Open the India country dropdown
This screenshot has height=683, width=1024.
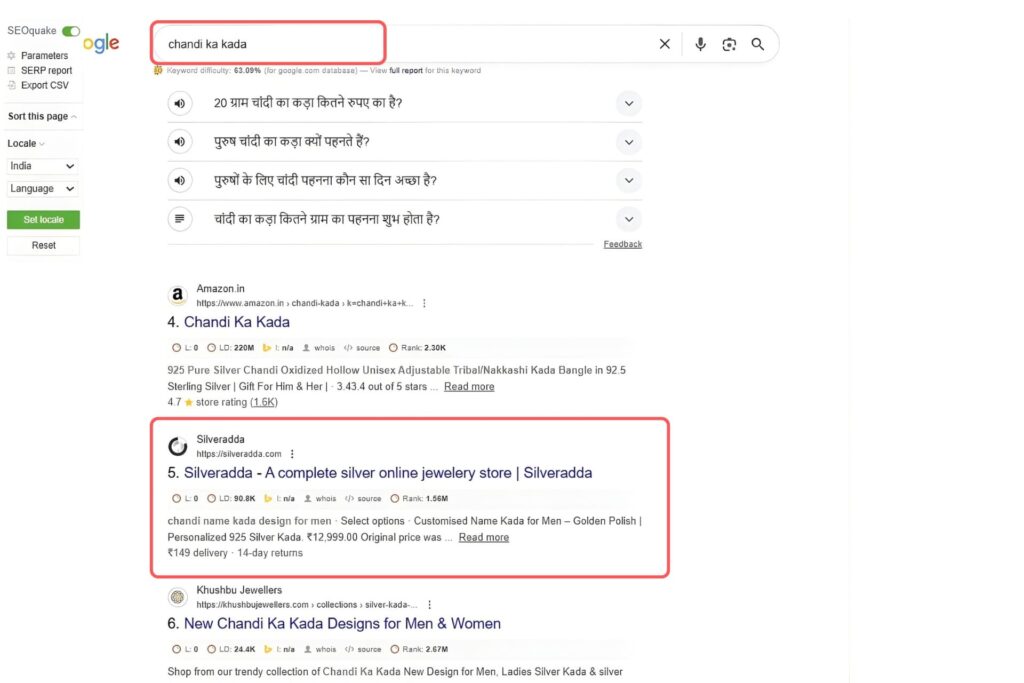point(42,166)
